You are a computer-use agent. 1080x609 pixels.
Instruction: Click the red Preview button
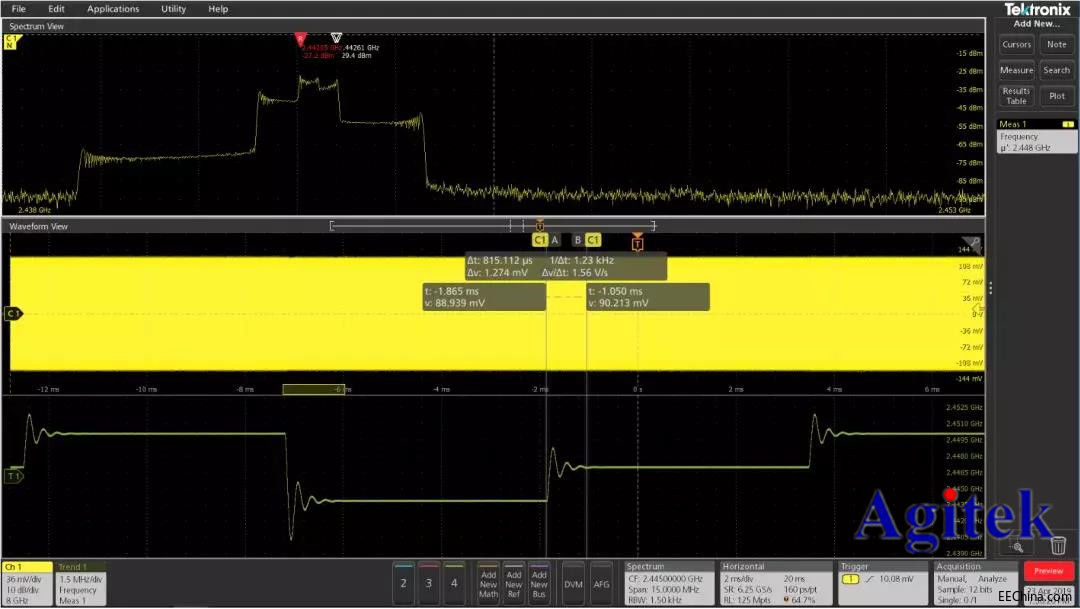1048,571
